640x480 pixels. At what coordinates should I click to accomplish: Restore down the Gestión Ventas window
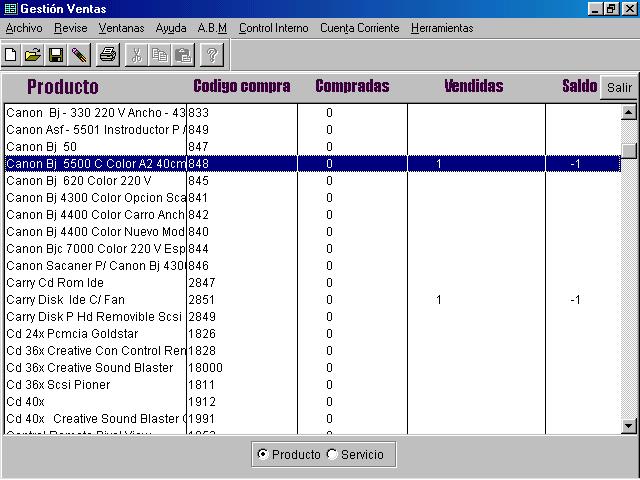pos(611,9)
